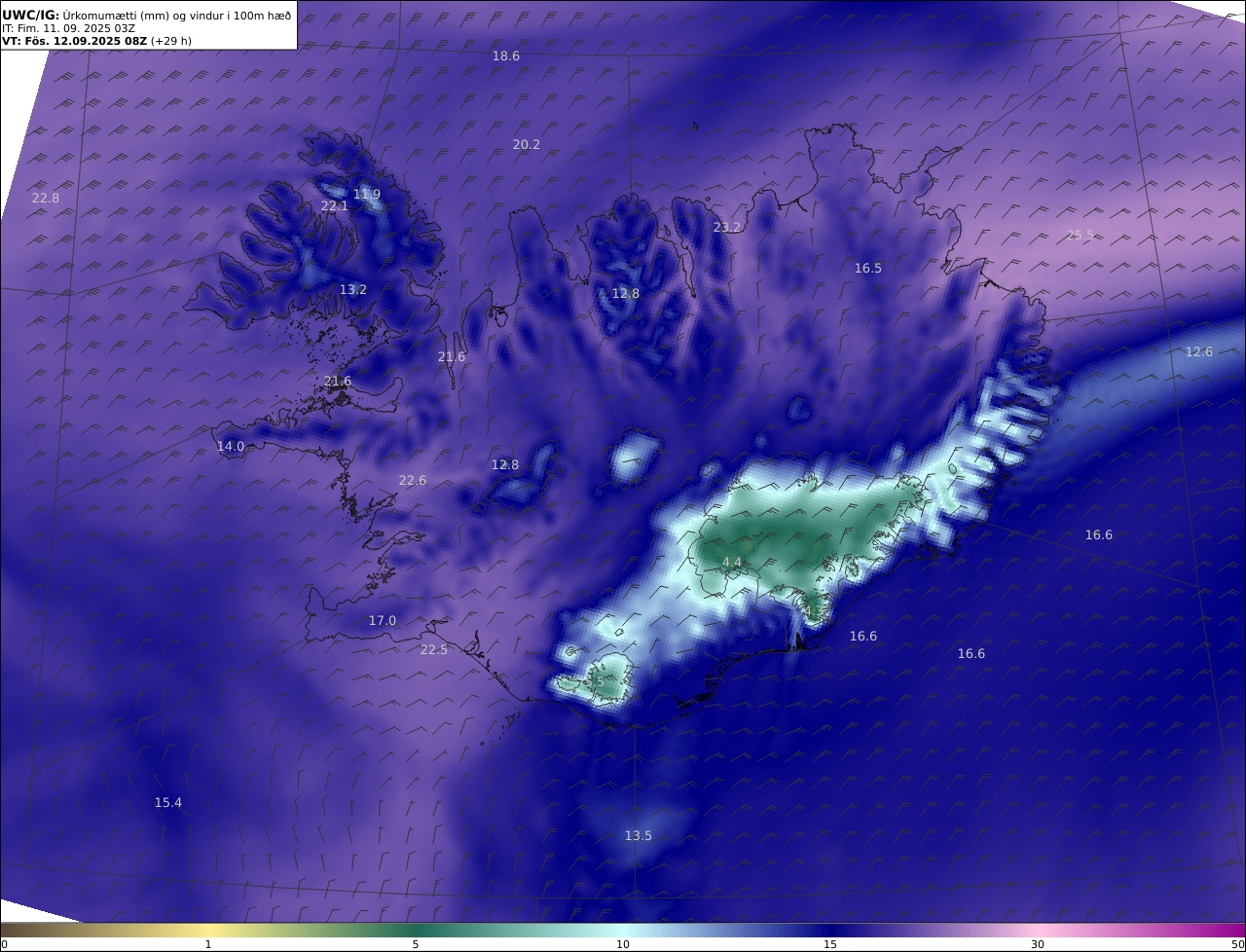This screenshot has height=952, width=1246.
Task: Click the map value 20.2
Action: pyautogui.click(x=526, y=144)
